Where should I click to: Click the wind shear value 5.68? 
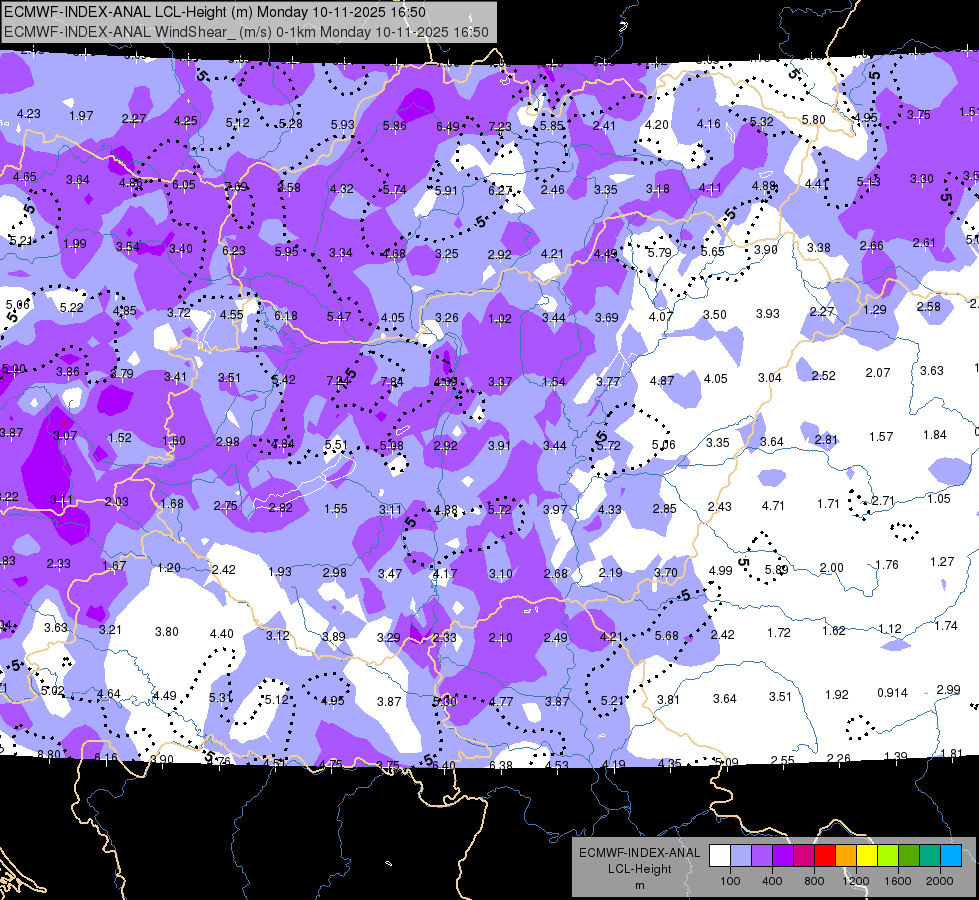(666, 635)
